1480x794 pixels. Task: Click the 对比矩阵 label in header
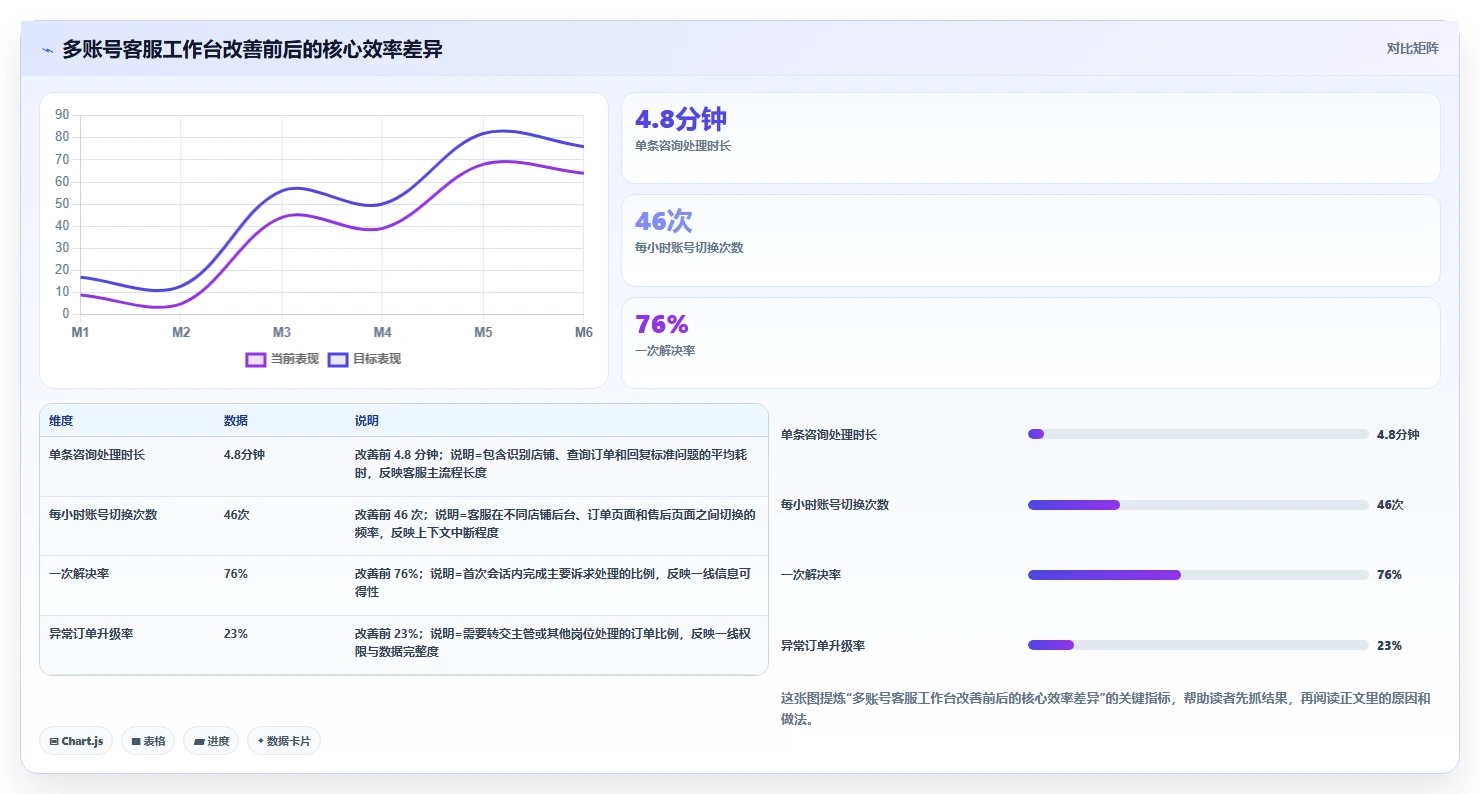[1412, 49]
